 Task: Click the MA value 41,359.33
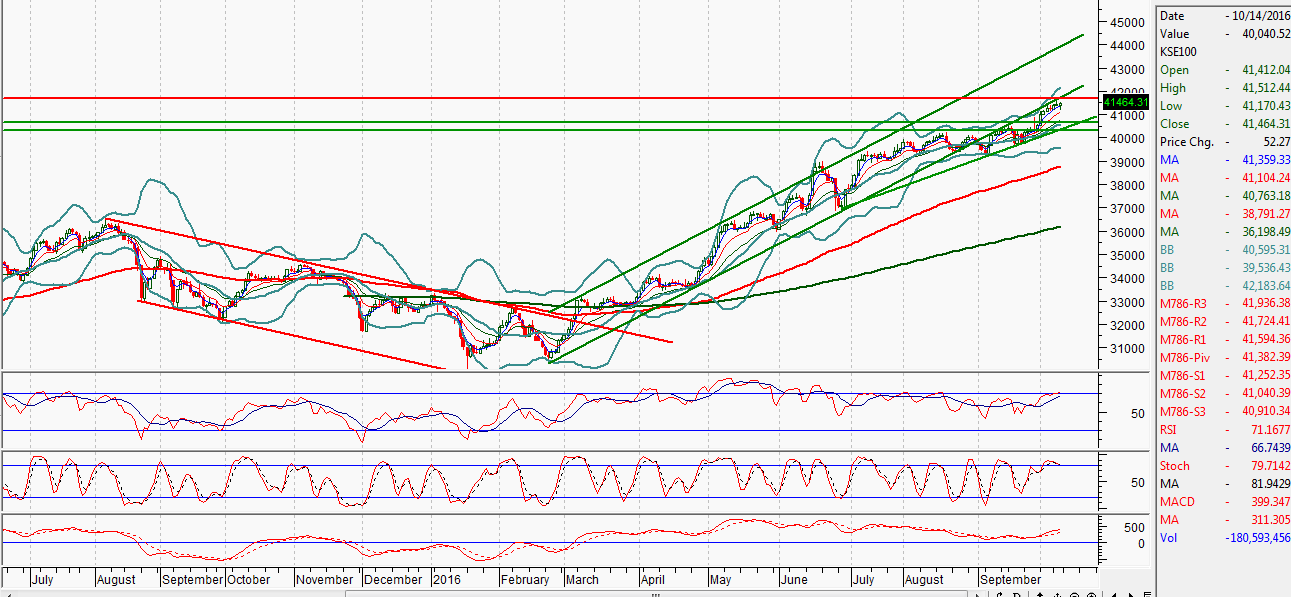[x=1265, y=160]
